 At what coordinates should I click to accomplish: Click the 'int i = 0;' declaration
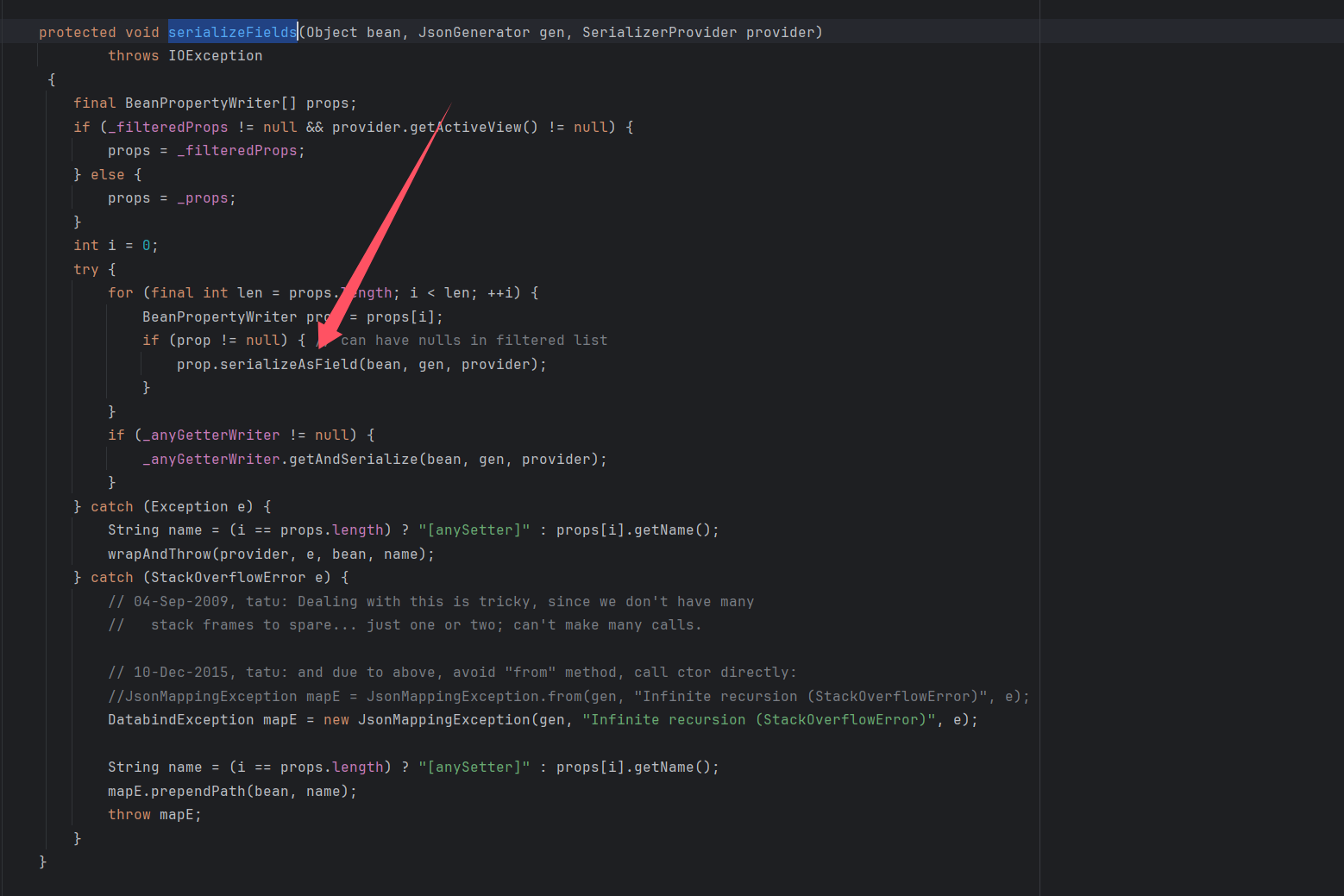(116, 245)
